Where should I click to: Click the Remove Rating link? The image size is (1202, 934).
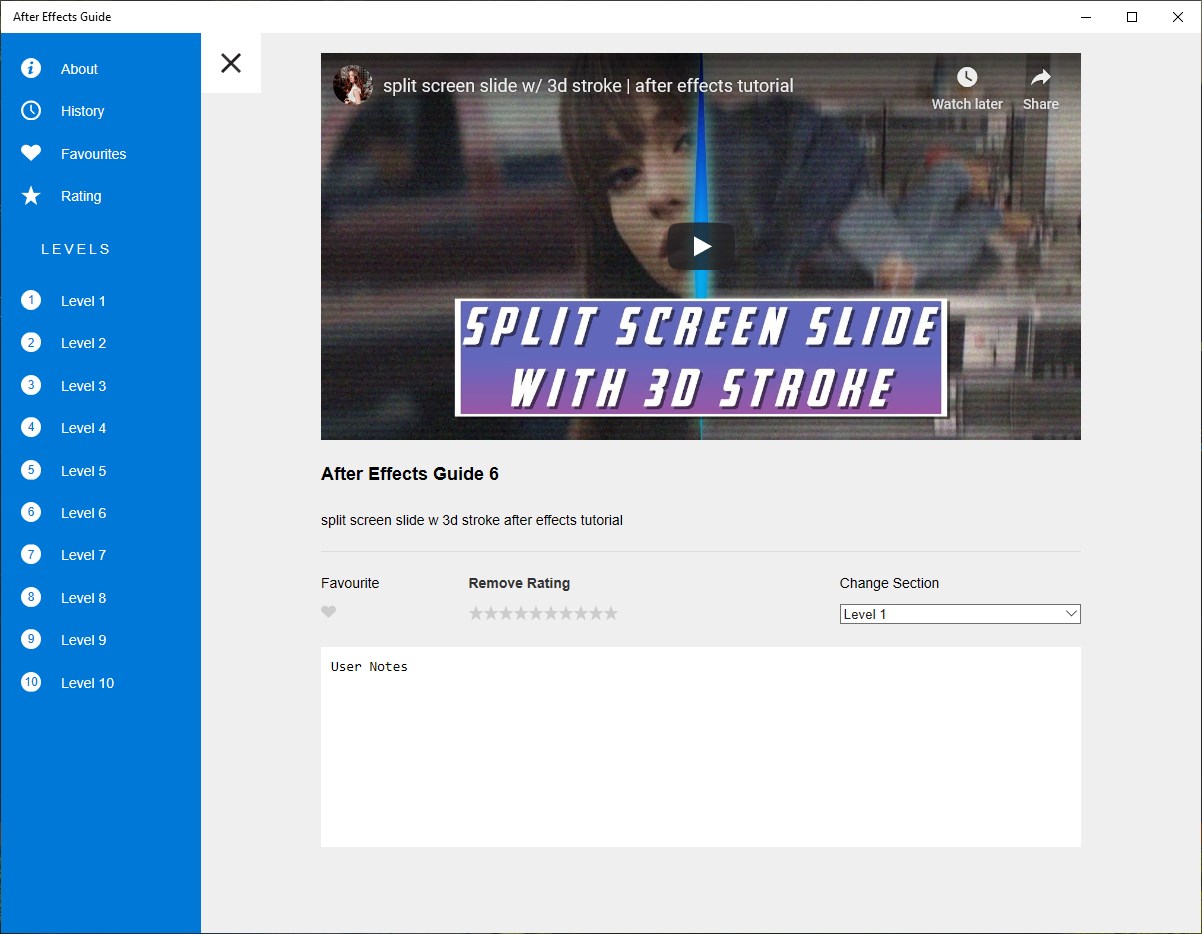pos(519,583)
